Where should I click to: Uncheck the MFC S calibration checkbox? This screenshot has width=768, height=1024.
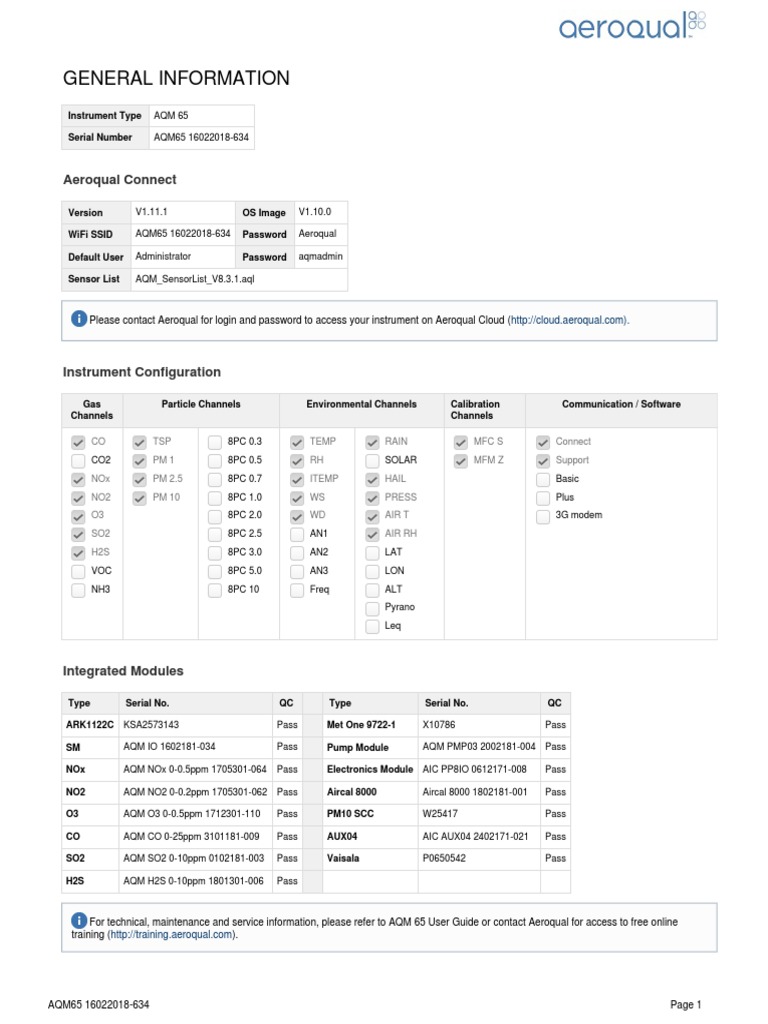460,442
